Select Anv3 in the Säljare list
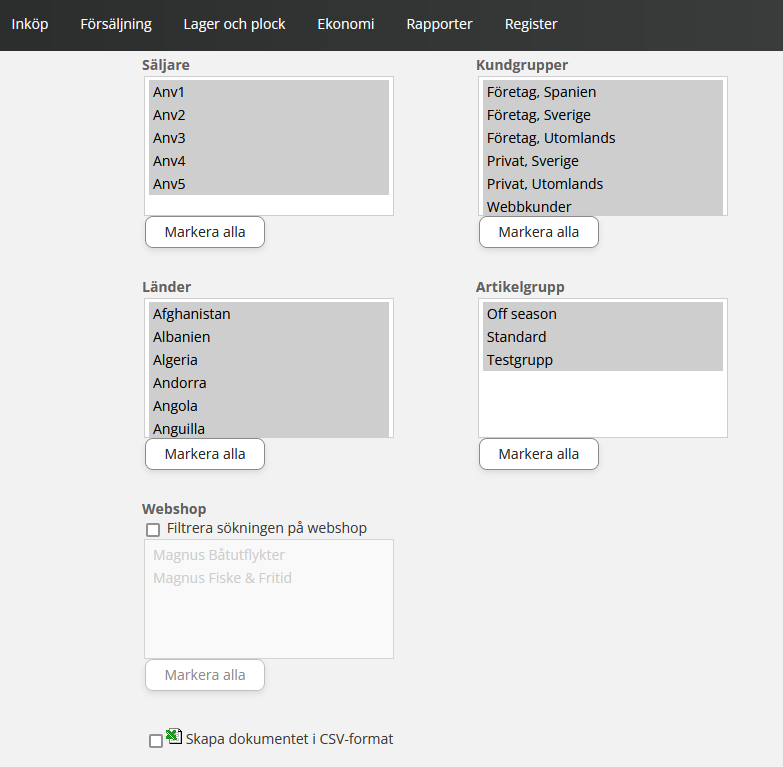The image size is (783, 767). click(268, 138)
